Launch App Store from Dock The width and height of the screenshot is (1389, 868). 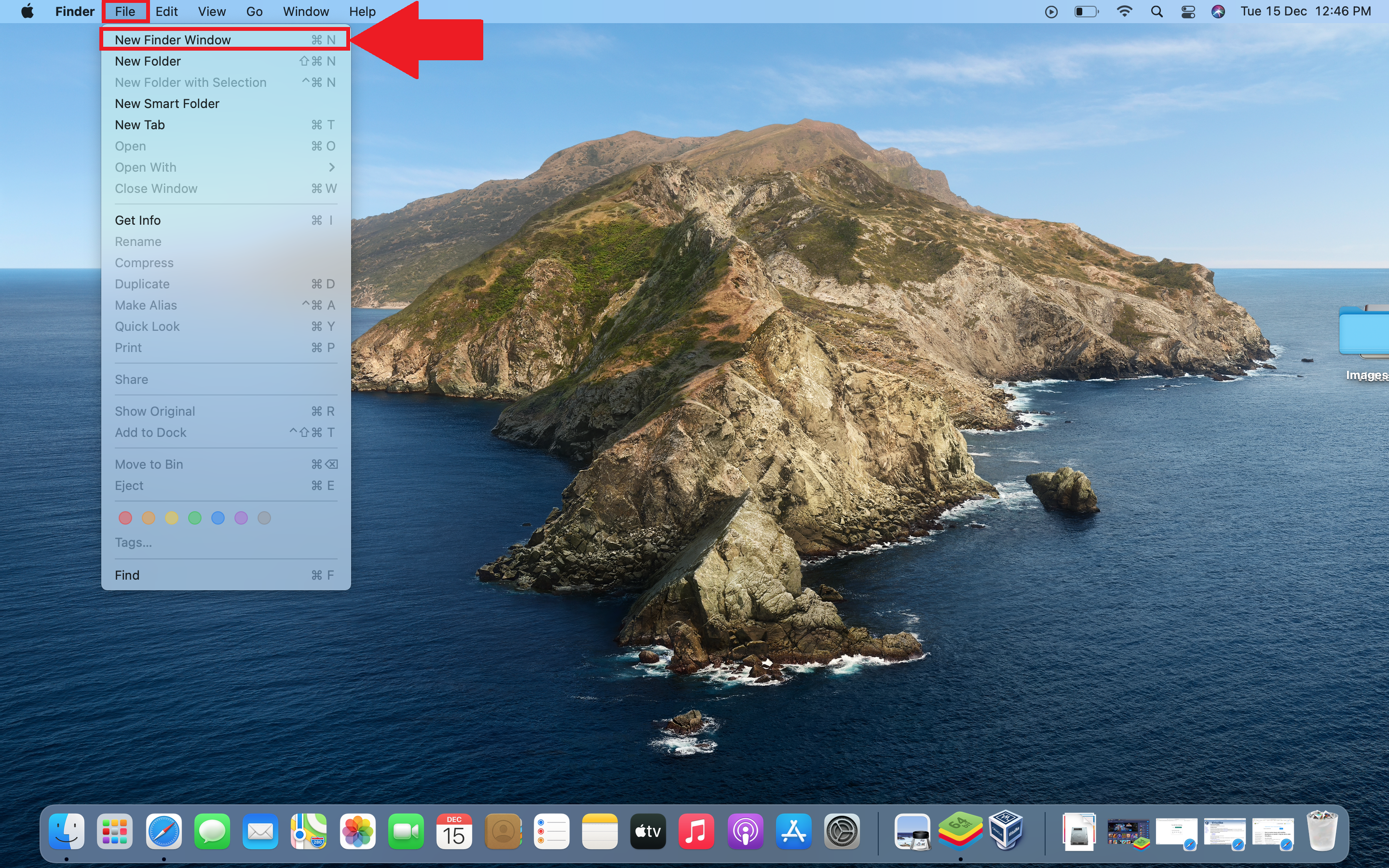tap(793, 832)
